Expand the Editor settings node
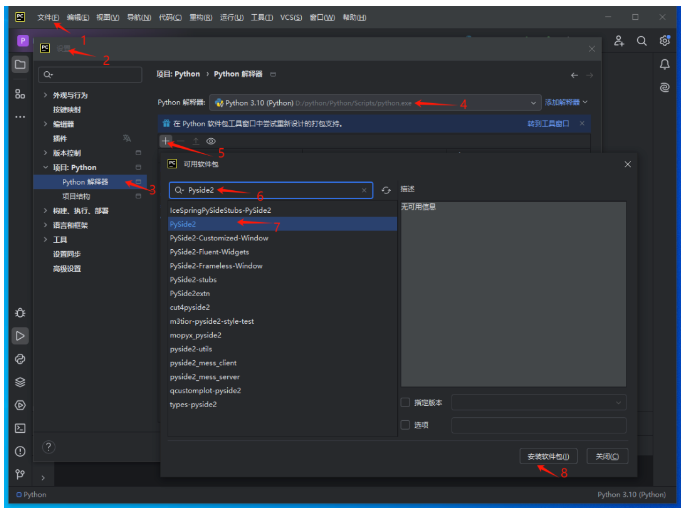Image resolution: width=684 pixels, height=514 pixels. click(45, 124)
